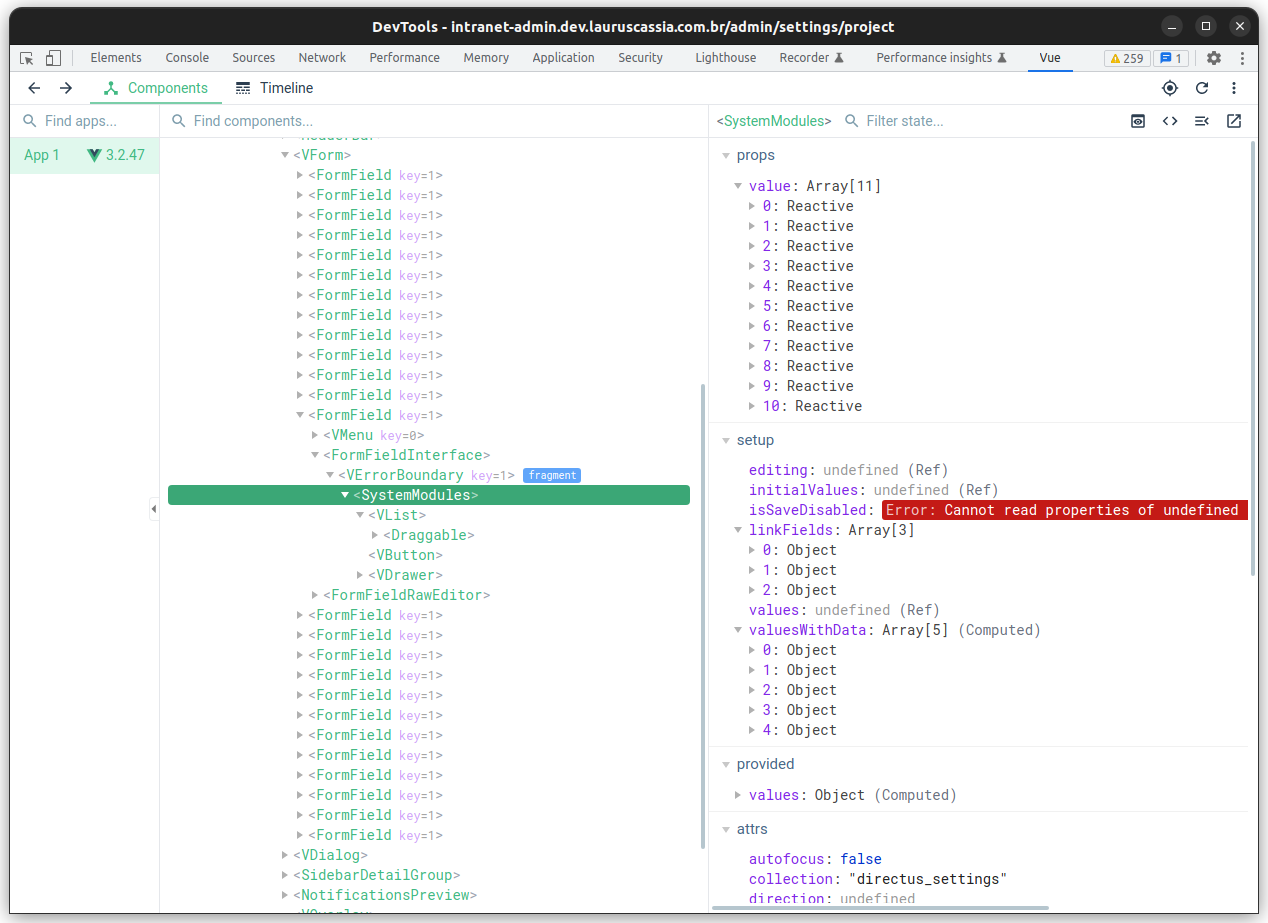Click the warnings badge showing 259
Screen dimensions: 1268x923
(1127, 58)
